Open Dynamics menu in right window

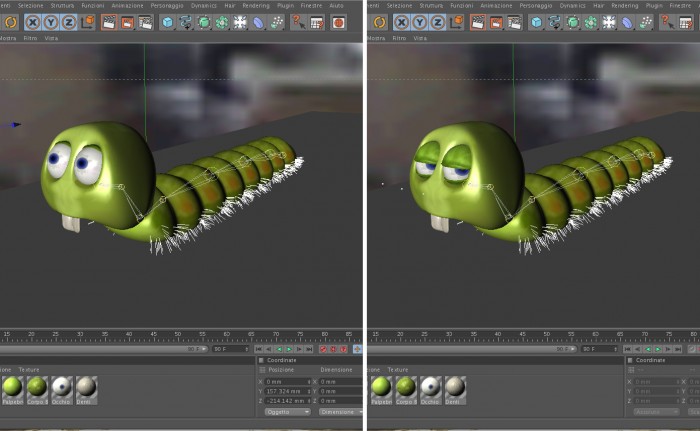click(x=572, y=5)
